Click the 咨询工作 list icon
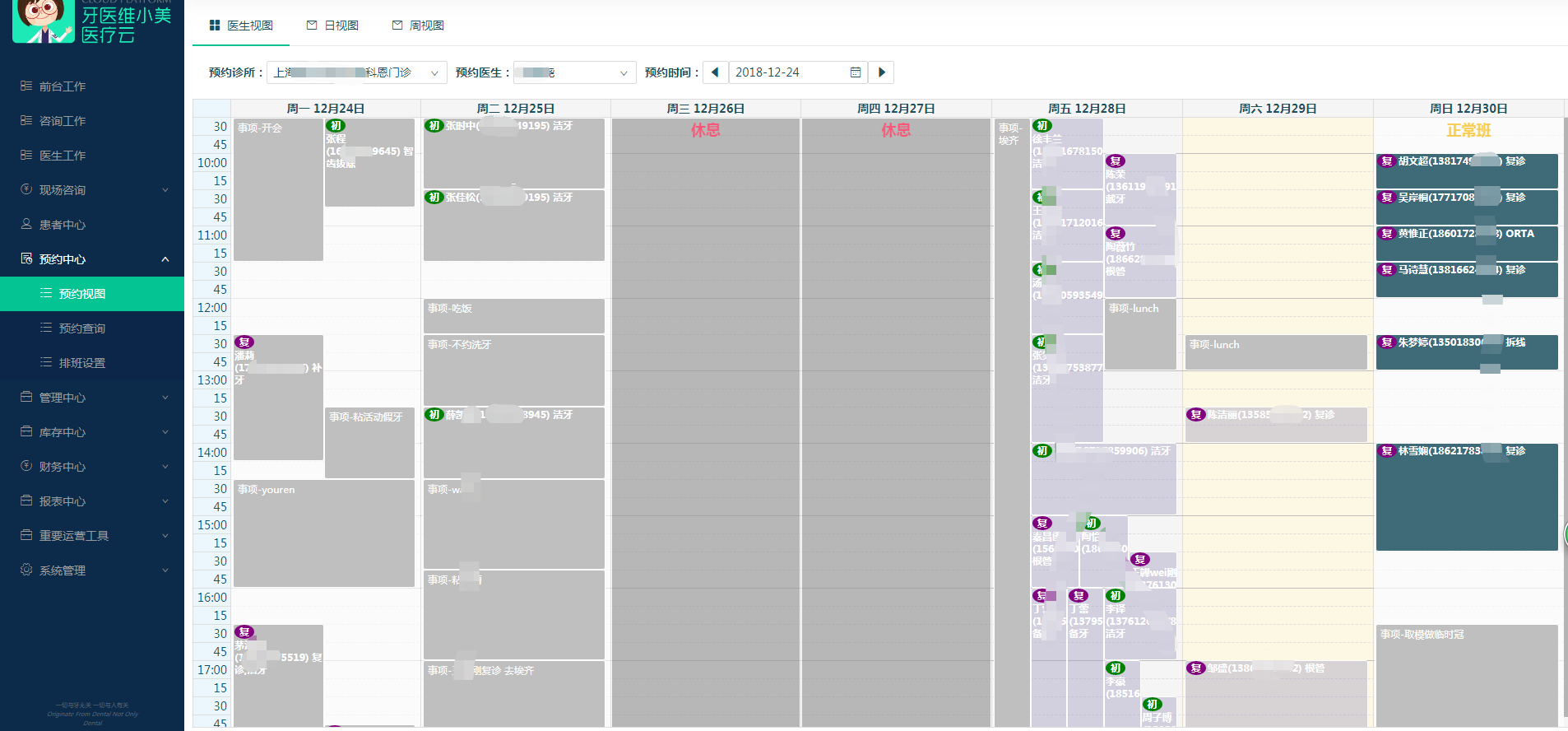Image resolution: width=1568 pixels, height=731 pixels. [26, 120]
